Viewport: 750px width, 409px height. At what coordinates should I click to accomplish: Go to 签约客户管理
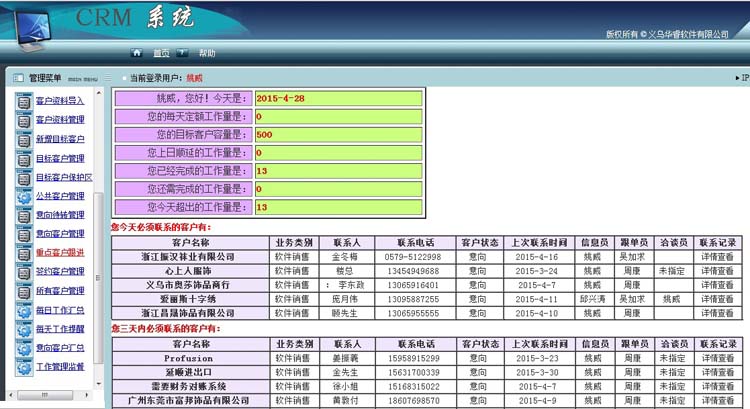(60, 271)
